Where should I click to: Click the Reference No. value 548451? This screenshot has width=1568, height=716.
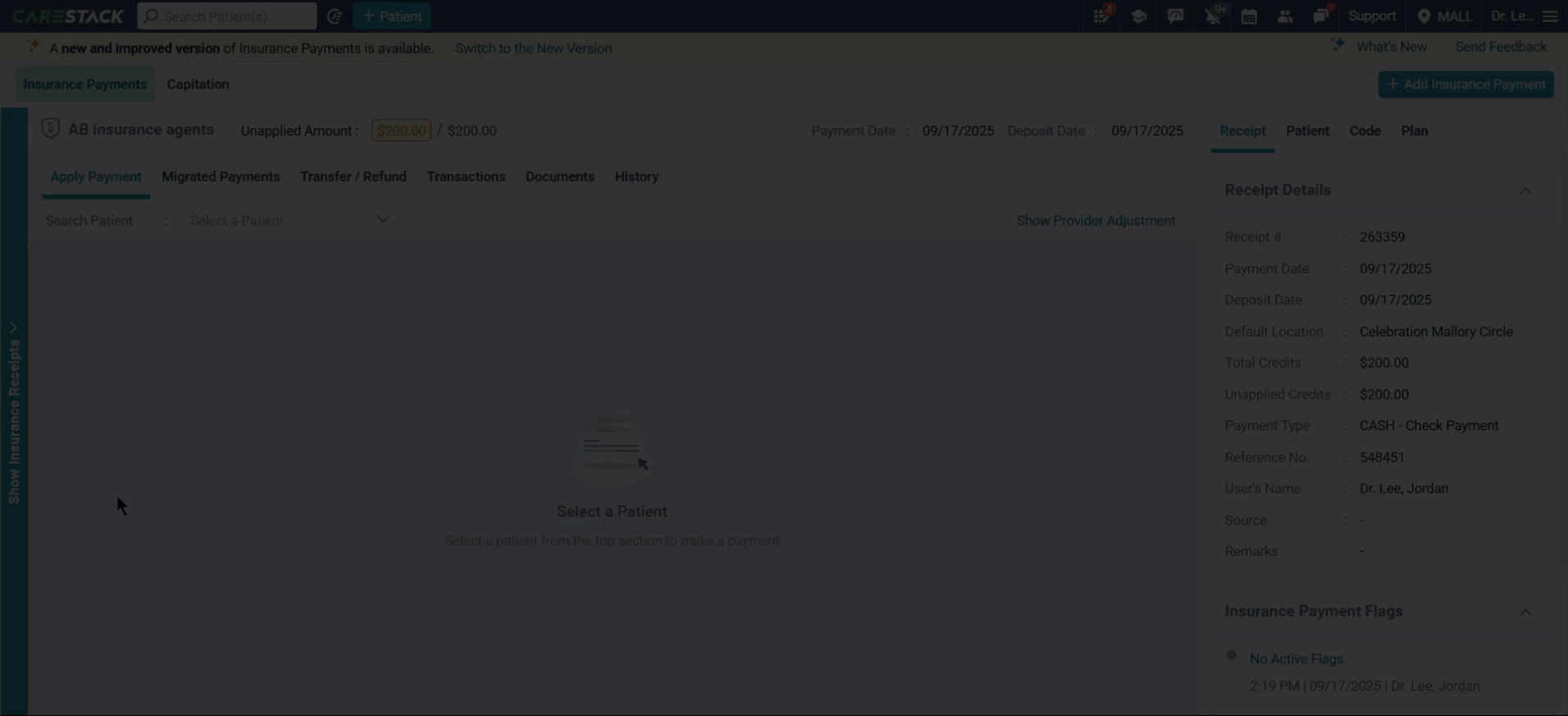click(1382, 457)
